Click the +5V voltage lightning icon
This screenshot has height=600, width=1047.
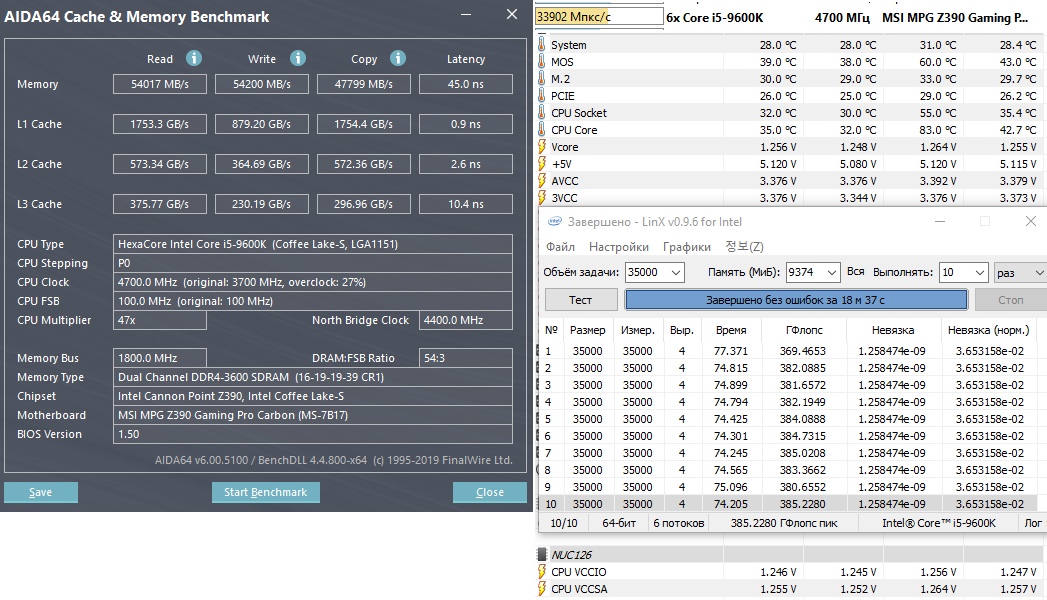coord(542,164)
